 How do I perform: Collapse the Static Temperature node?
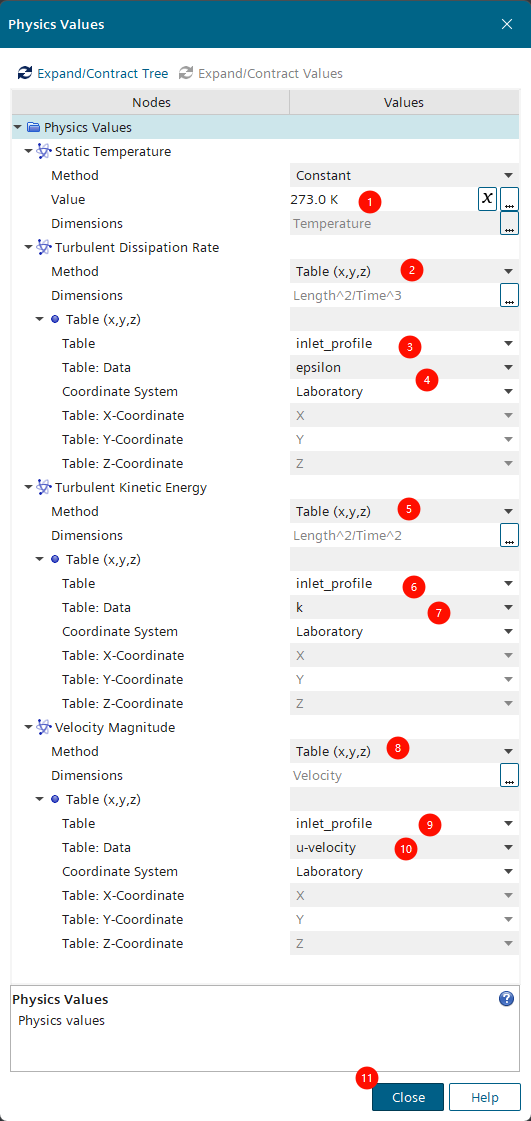point(29,152)
